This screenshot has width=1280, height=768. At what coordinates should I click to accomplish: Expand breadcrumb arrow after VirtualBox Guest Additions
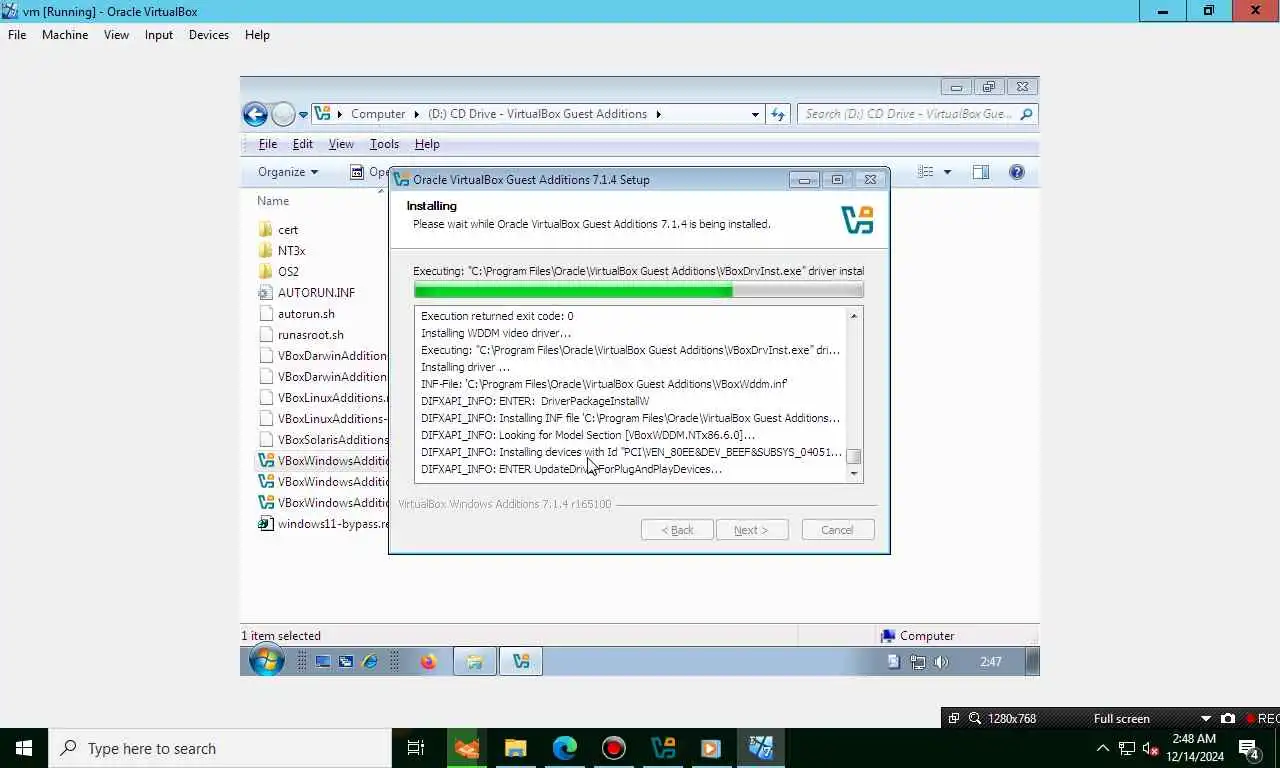(658, 114)
